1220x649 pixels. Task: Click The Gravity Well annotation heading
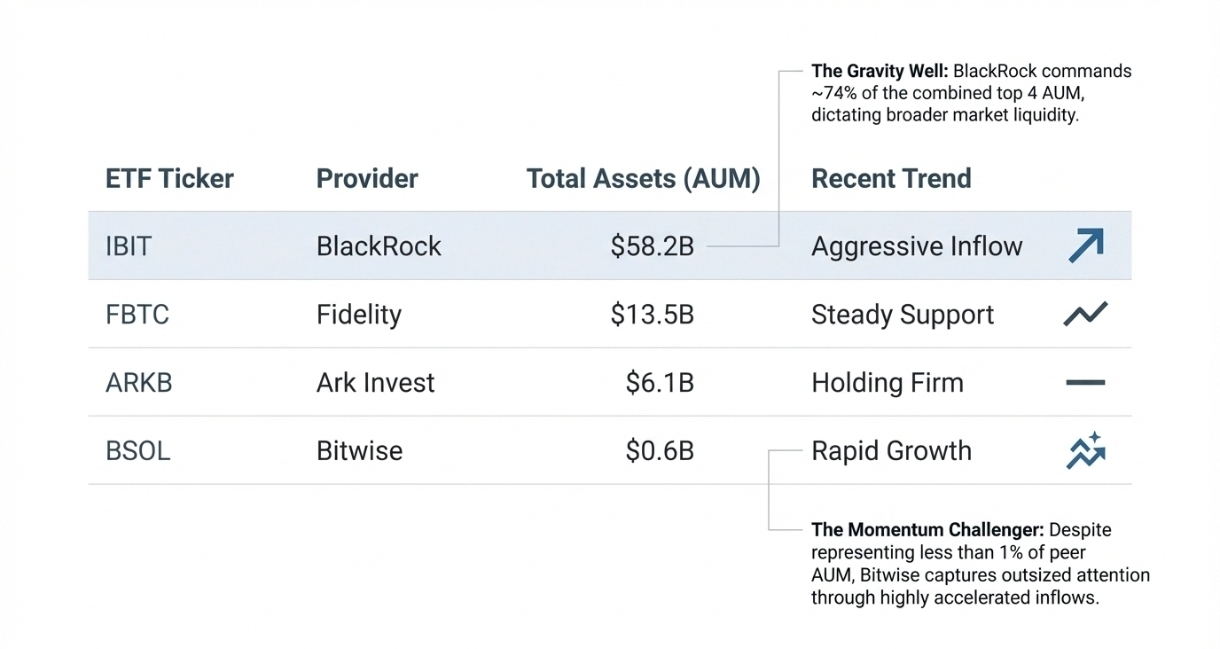[879, 72]
